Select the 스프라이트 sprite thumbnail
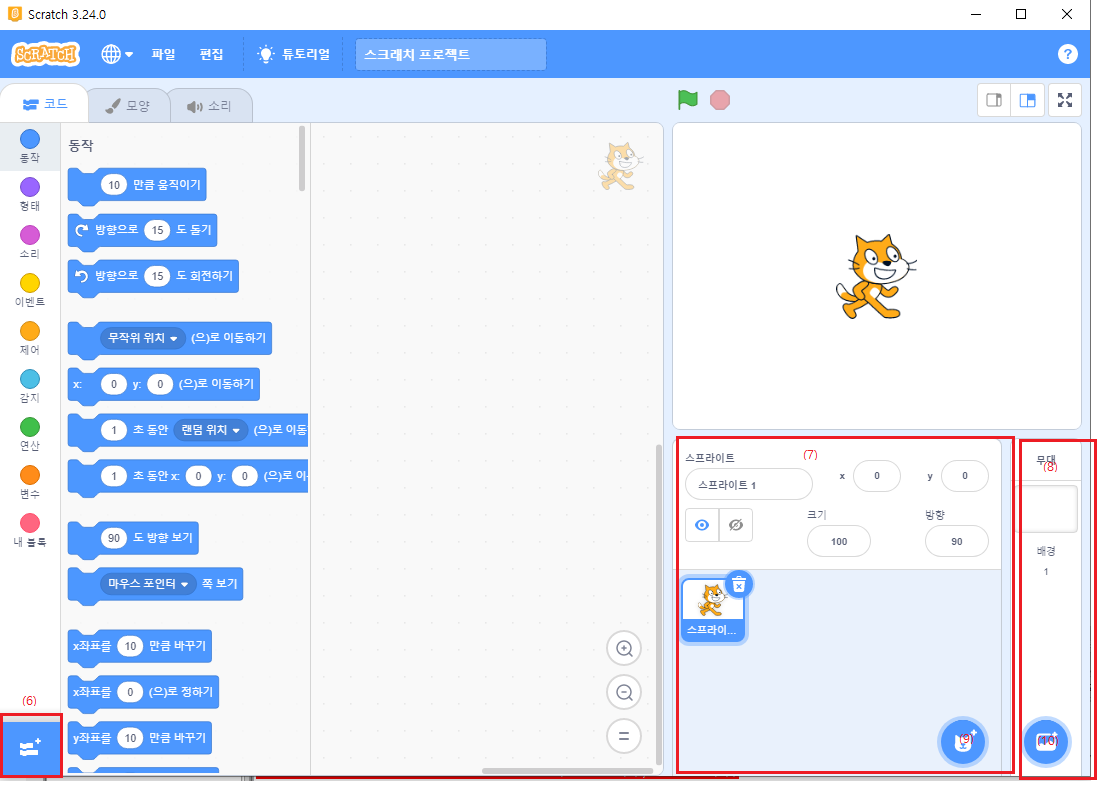Image resolution: width=1101 pixels, height=787 pixels. coord(712,609)
